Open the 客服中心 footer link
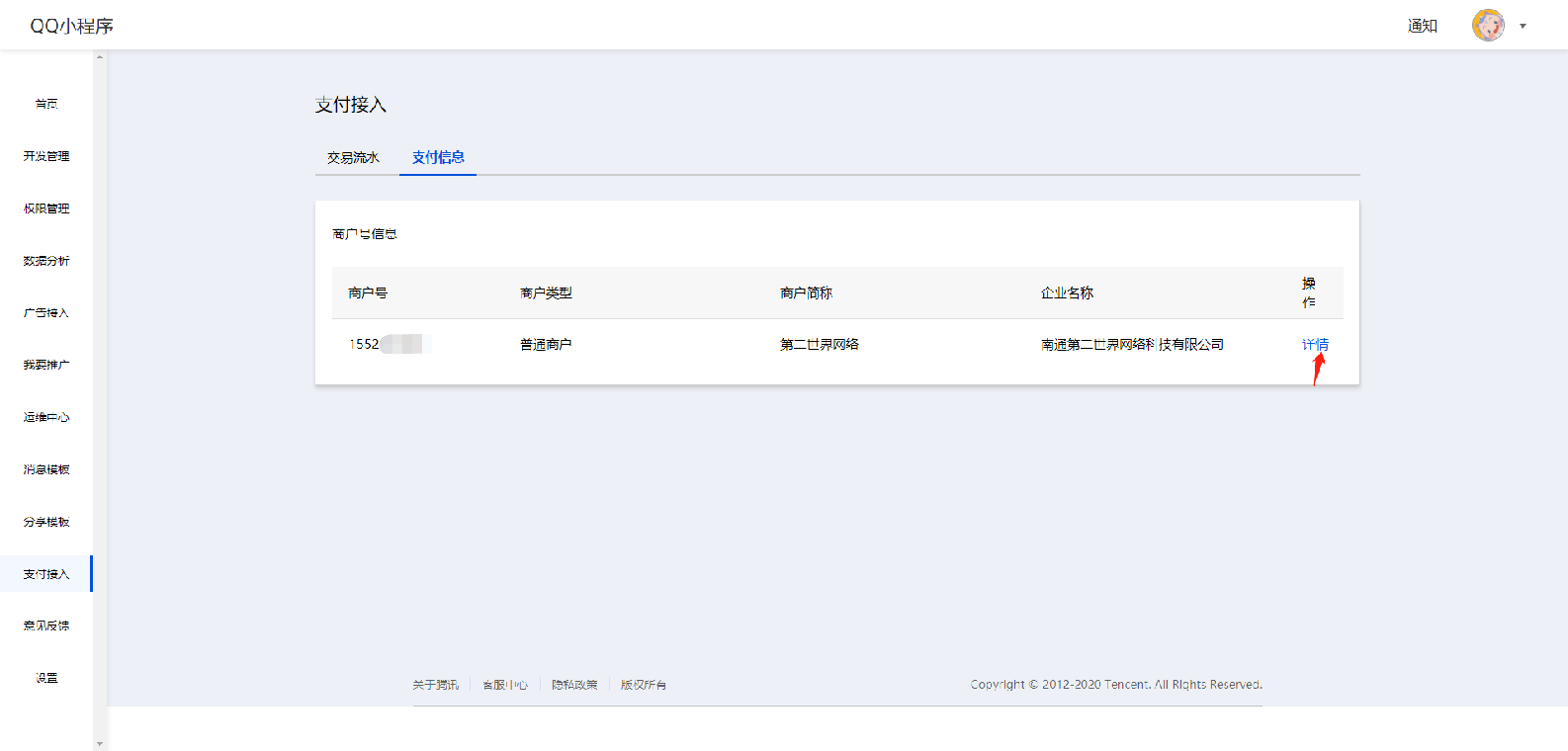This screenshot has height=751, width=1568. point(505,685)
